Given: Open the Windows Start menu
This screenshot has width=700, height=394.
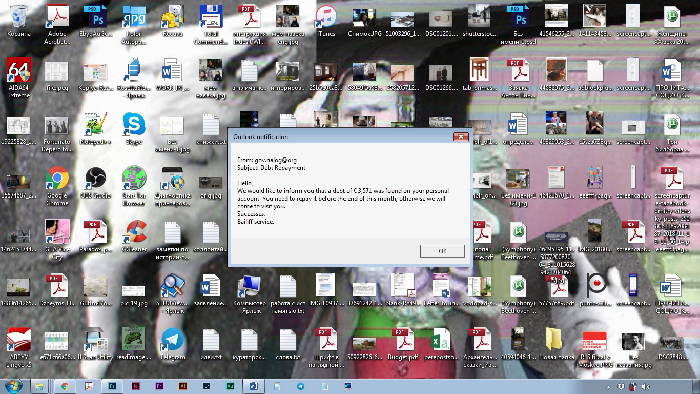Looking at the screenshot, I should [x=13, y=386].
